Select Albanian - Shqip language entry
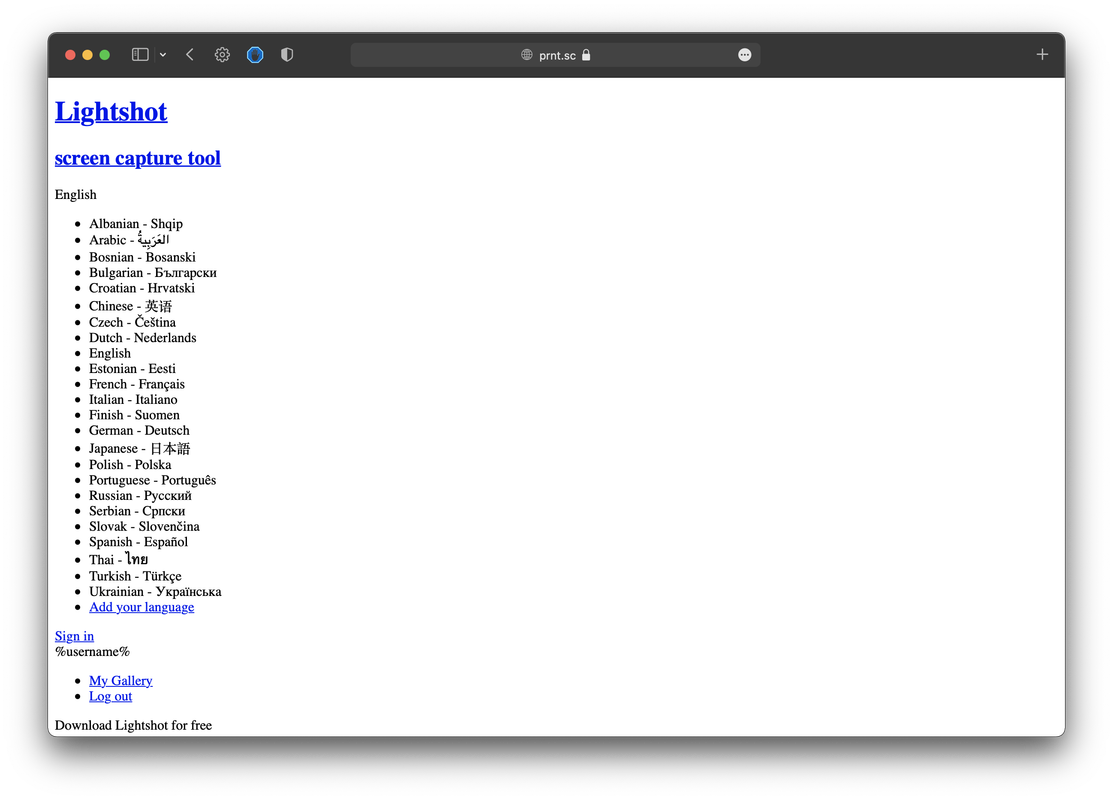This screenshot has height=800, width=1113. point(136,224)
